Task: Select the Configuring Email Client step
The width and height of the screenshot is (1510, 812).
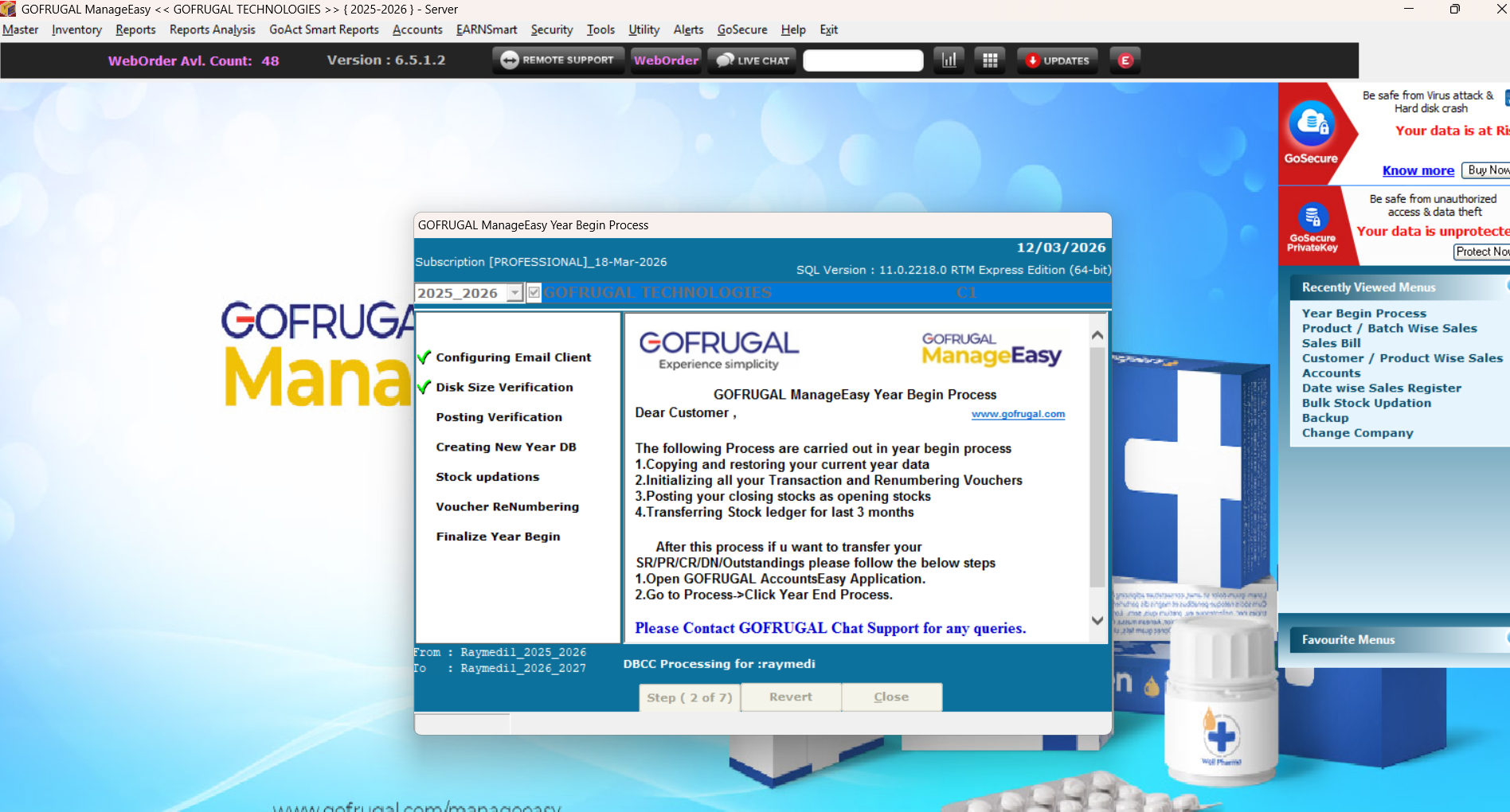Action: click(513, 357)
